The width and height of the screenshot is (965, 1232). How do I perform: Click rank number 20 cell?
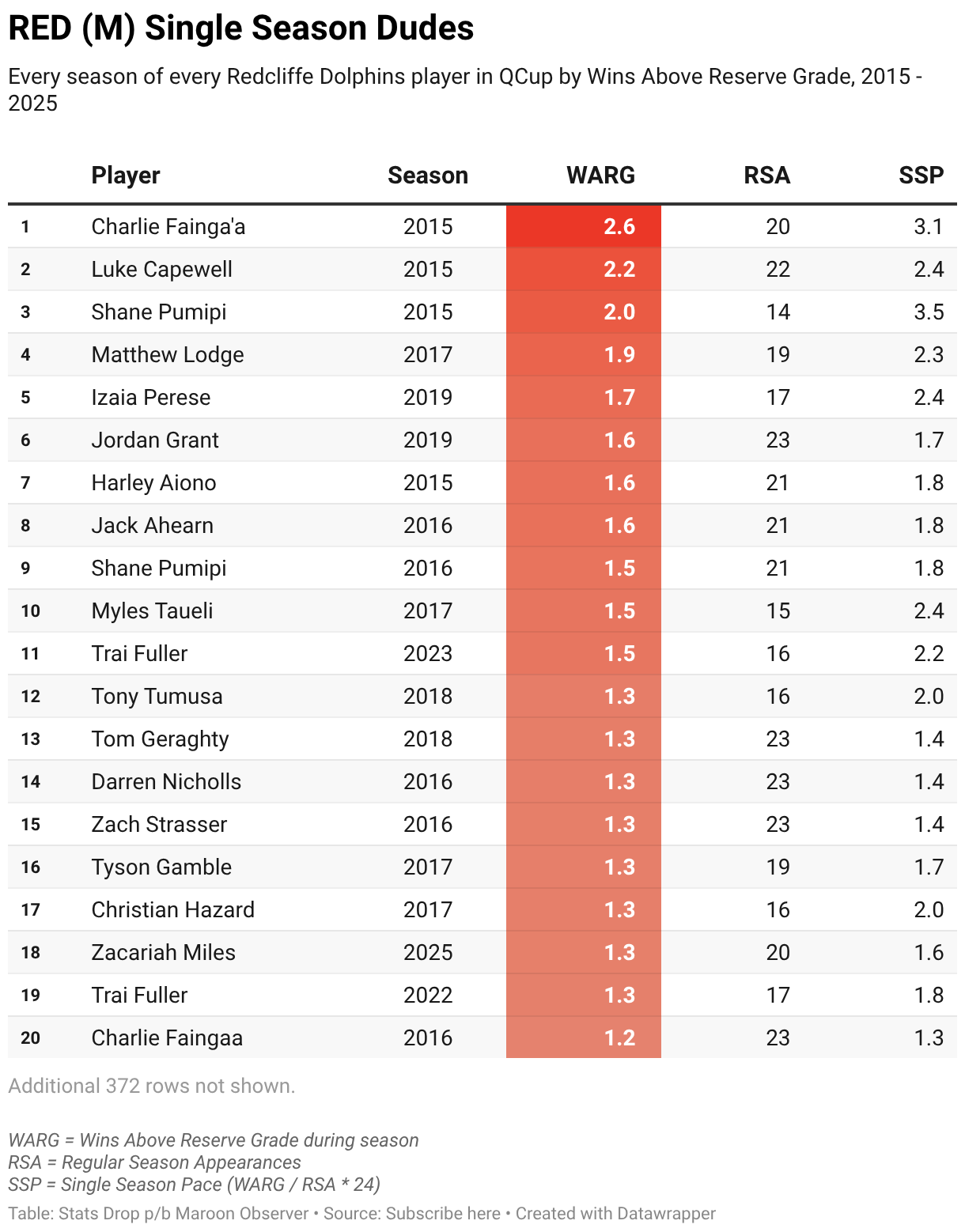point(30,1038)
